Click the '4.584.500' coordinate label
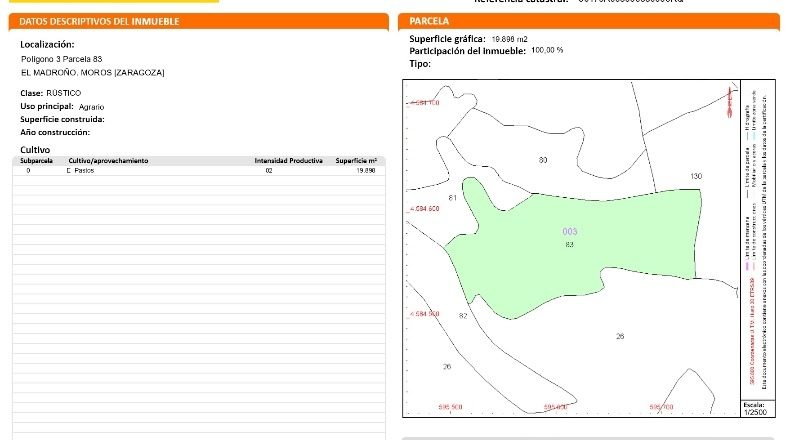This screenshot has width=790, height=440. click(425, 313)
